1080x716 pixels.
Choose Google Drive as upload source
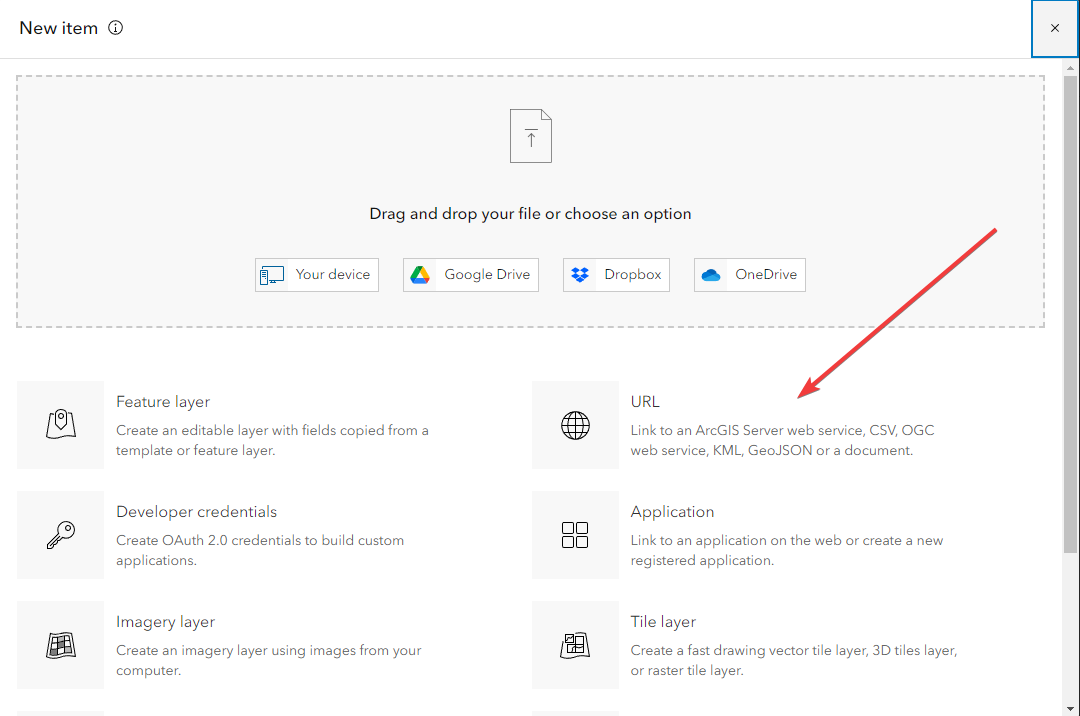pyautogui.click(x=470, y=274)
